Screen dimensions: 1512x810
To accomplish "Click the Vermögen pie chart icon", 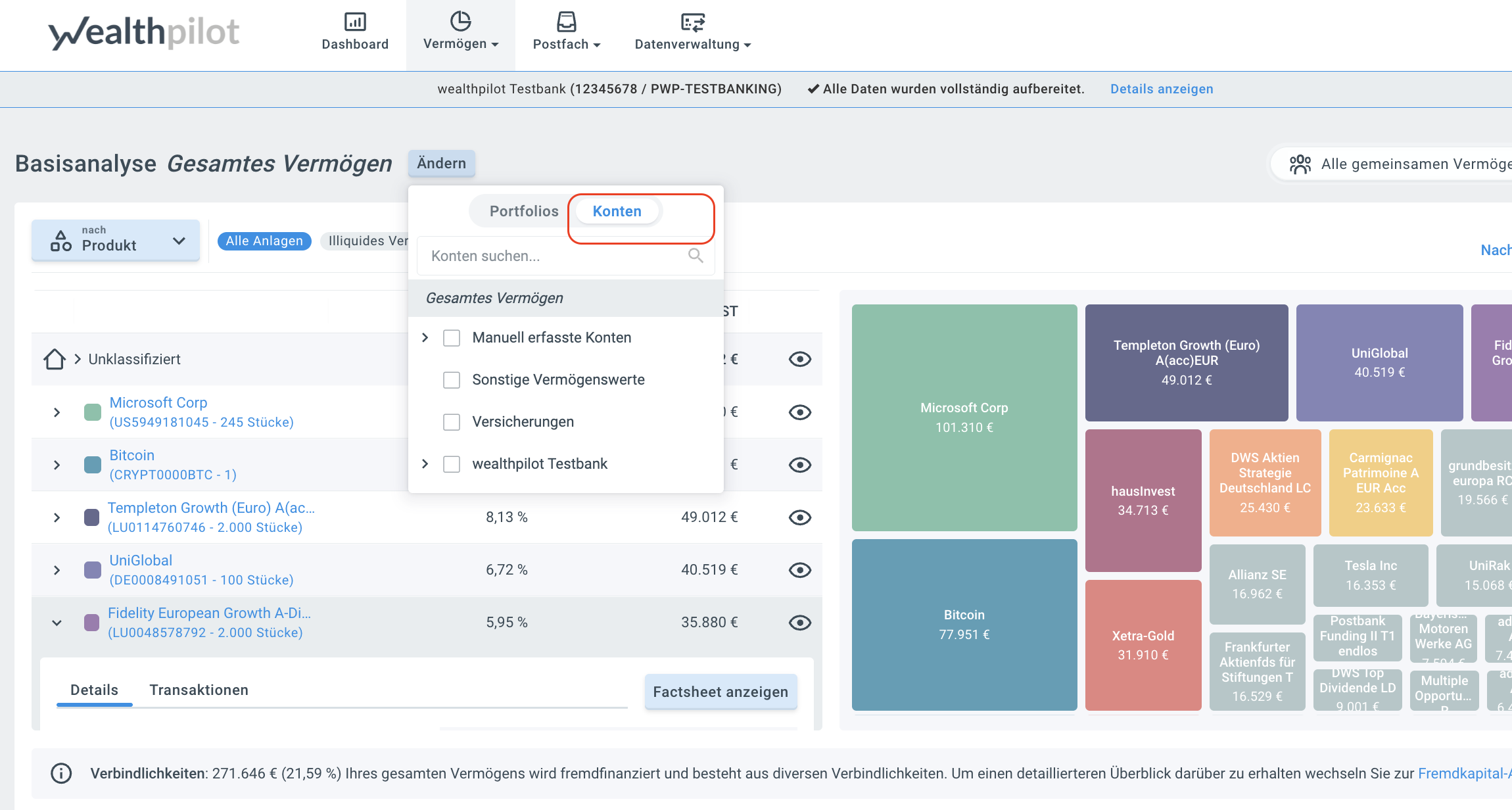I will coord(460,21).
